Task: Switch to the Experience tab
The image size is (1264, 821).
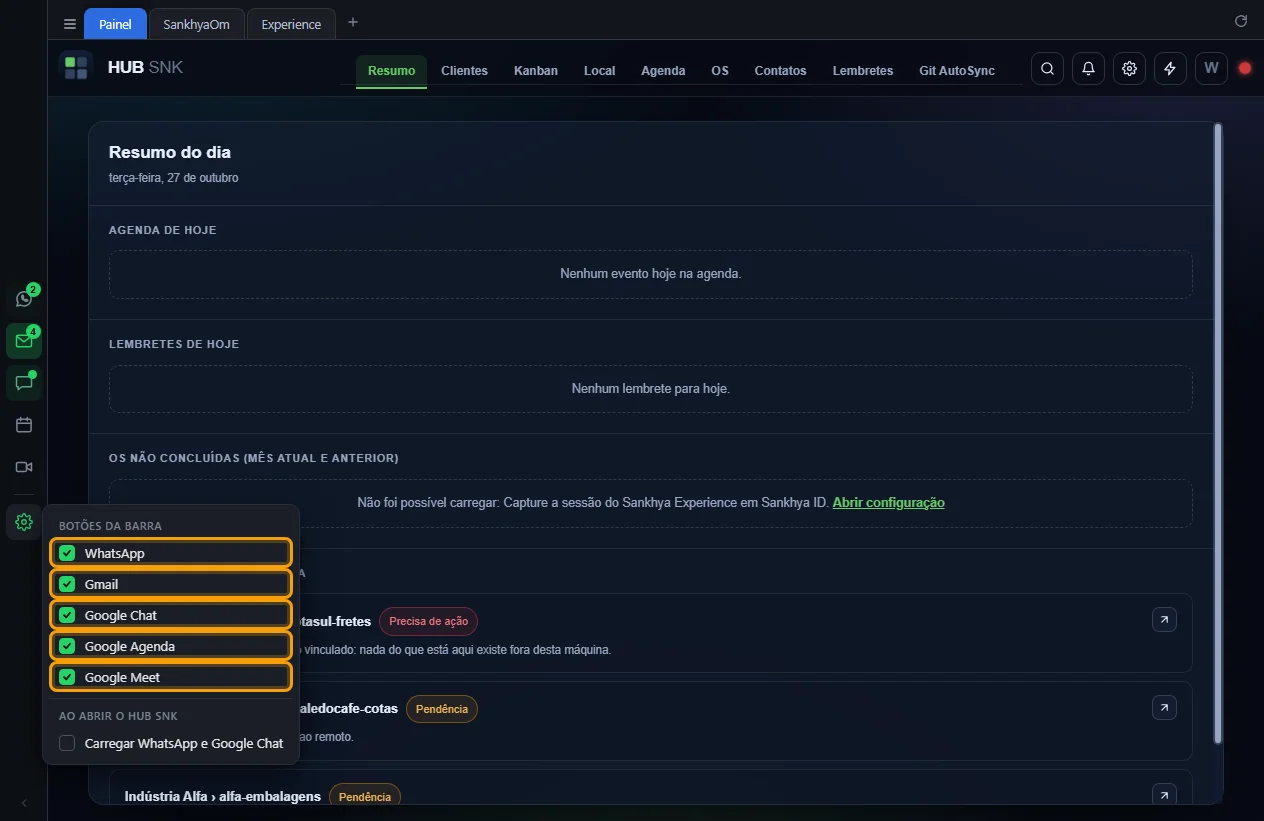Action: click(x=291, y=24)
